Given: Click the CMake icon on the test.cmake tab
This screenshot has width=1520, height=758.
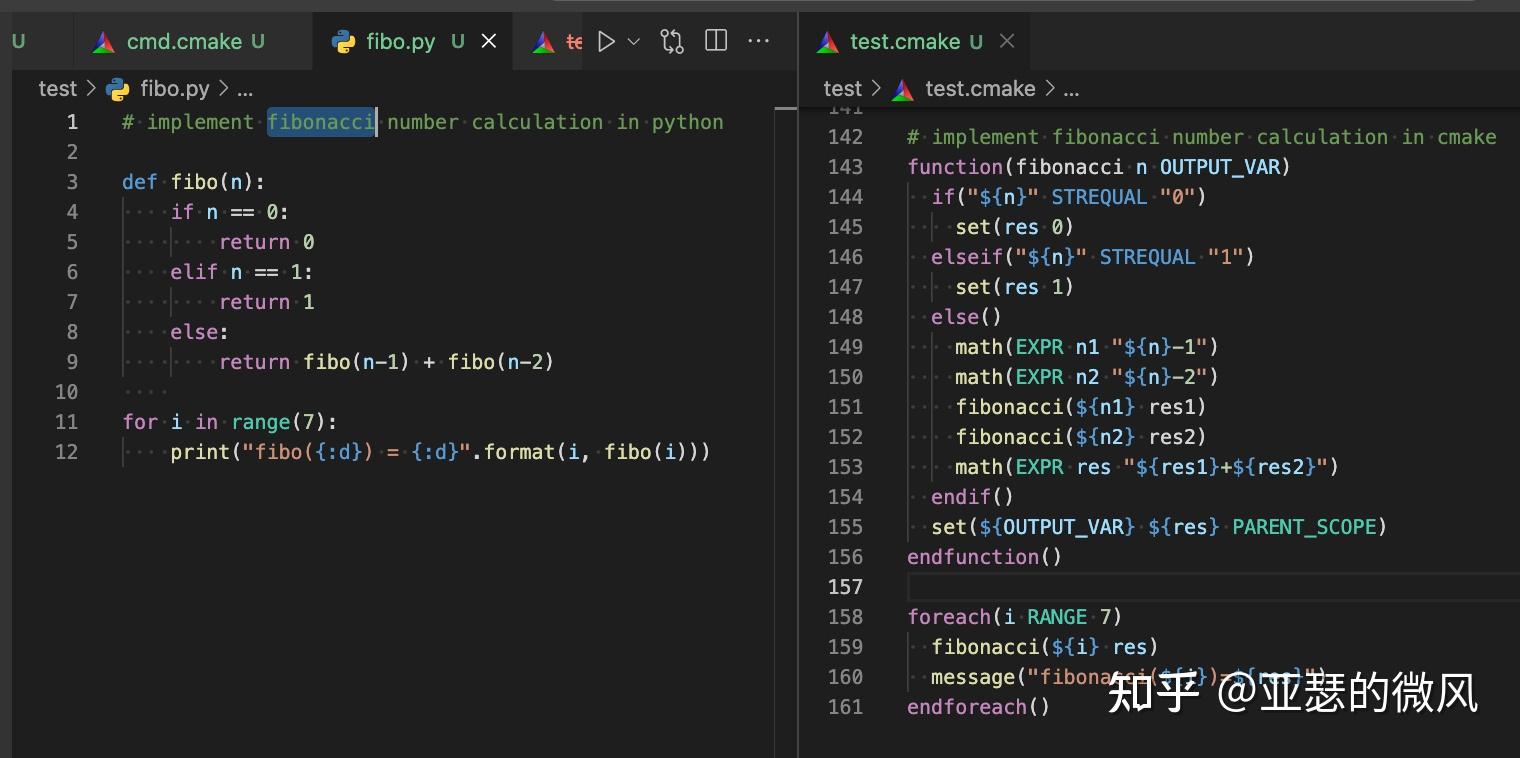Looking at the screenshot, I should click(826, 41).
